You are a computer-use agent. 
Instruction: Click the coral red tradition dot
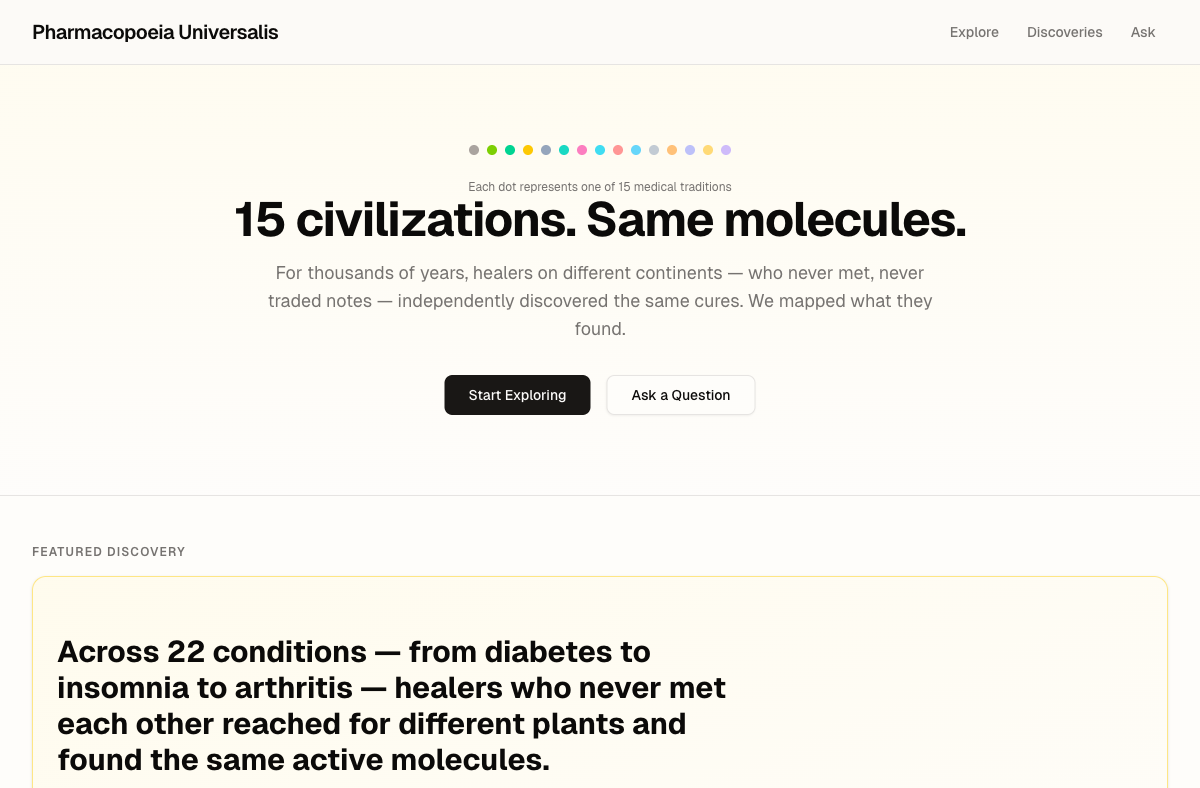click(x=617, y=150)
